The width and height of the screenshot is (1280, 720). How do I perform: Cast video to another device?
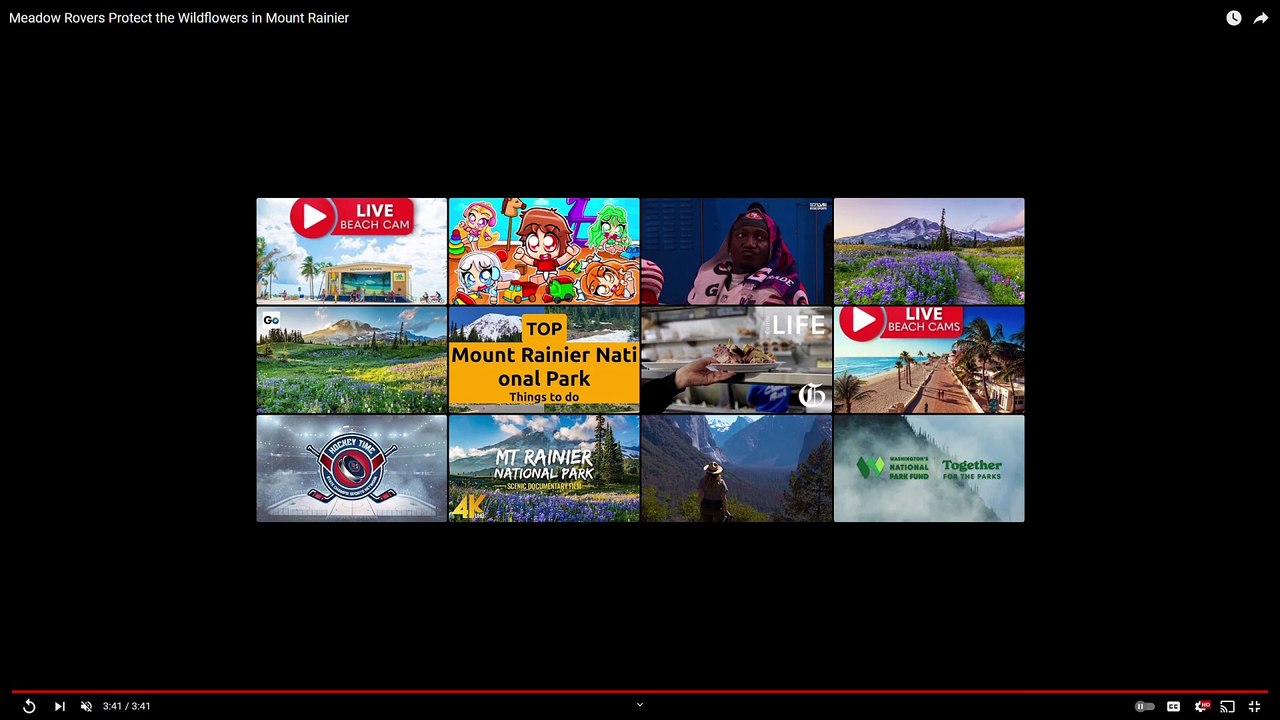click(1228, 706)
